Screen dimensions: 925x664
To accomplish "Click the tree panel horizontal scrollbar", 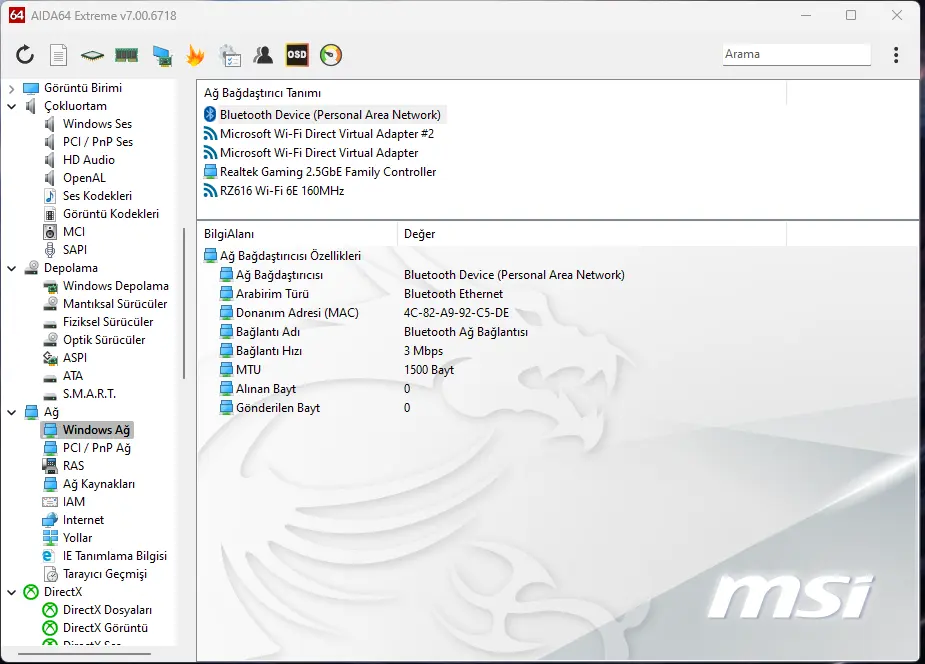I will tap(84, 653).
